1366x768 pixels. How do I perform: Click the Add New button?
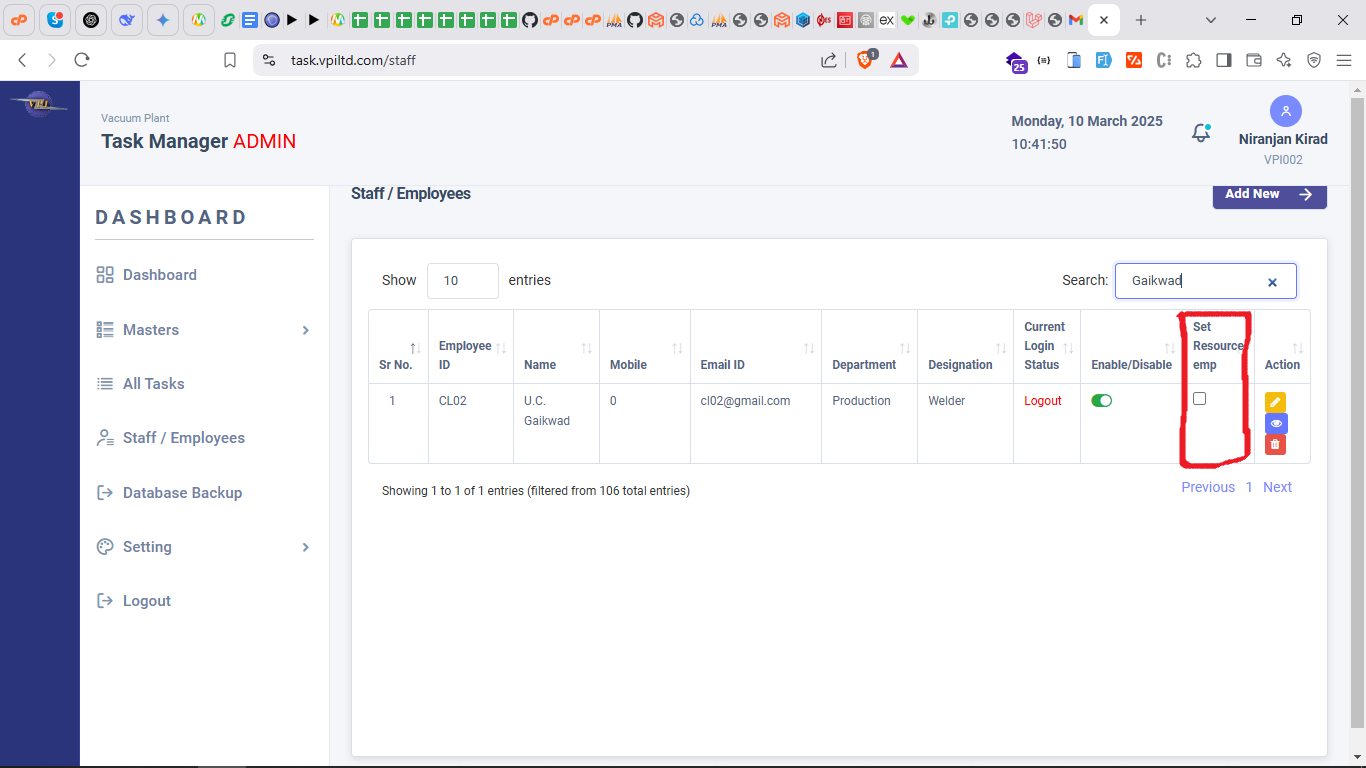click(x=1270, y=194)
